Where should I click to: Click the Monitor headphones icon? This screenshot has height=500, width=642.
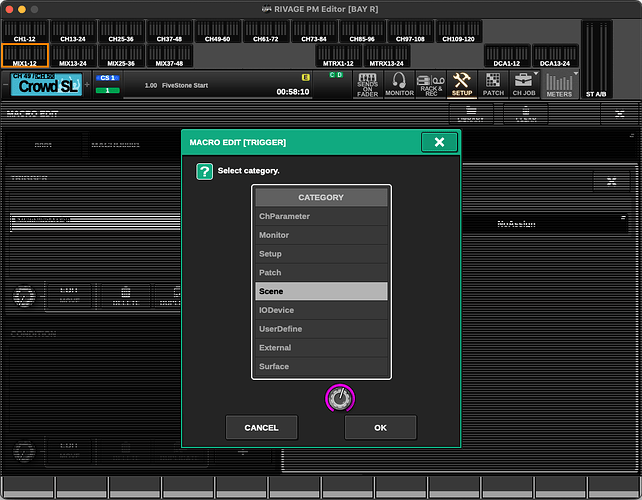pos(399,84)
